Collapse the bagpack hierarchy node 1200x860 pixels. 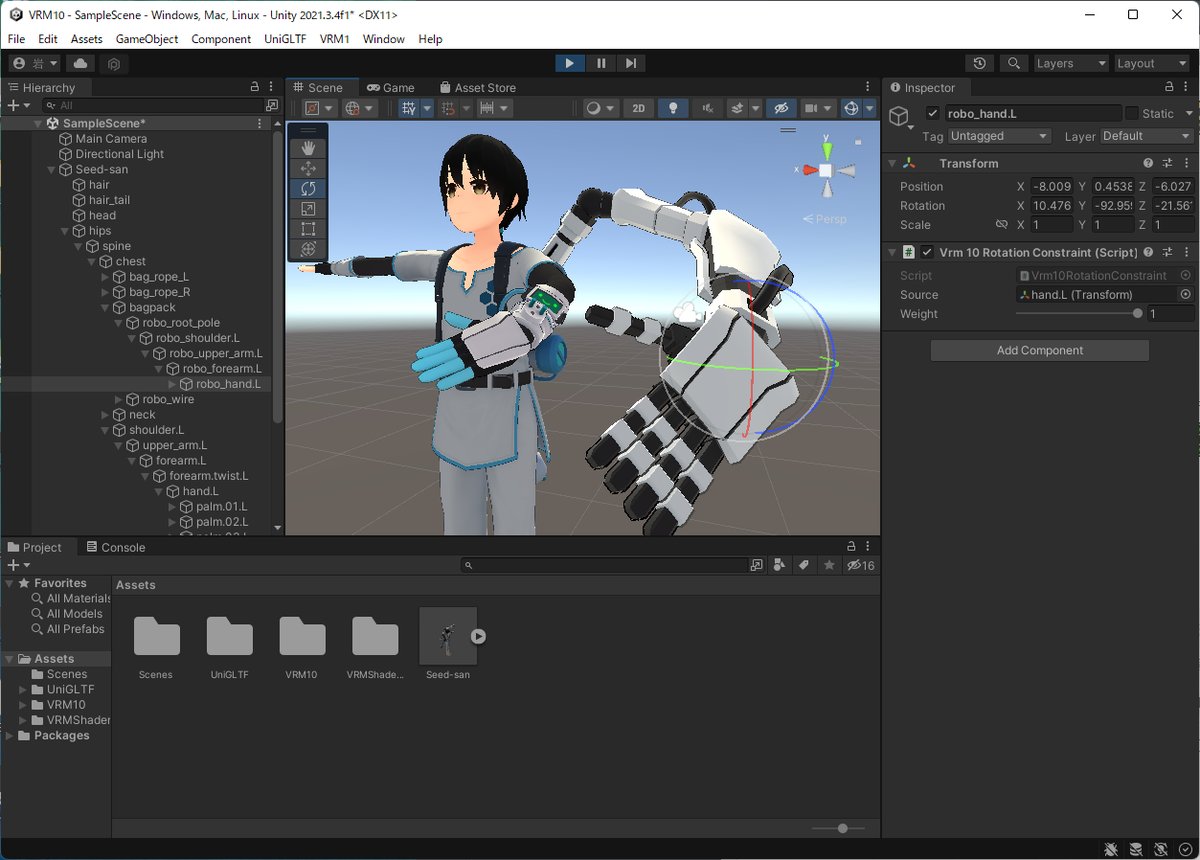pos(107,307)
